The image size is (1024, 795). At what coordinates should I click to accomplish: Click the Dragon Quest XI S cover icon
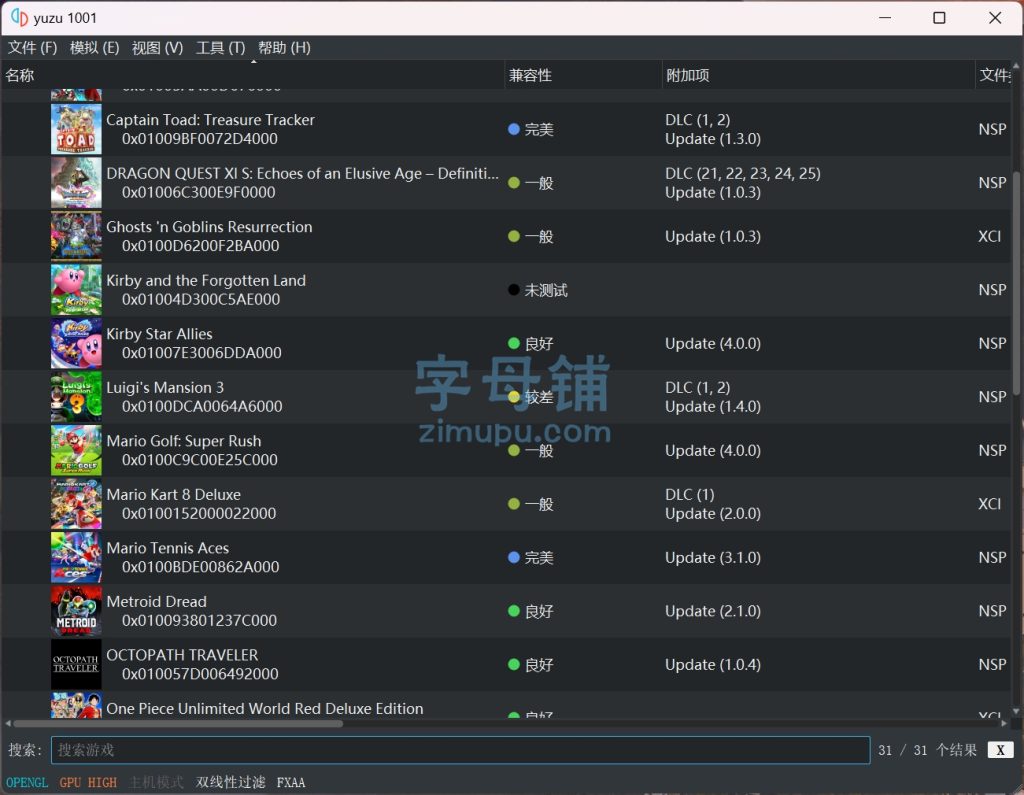[x=76, y=182]
